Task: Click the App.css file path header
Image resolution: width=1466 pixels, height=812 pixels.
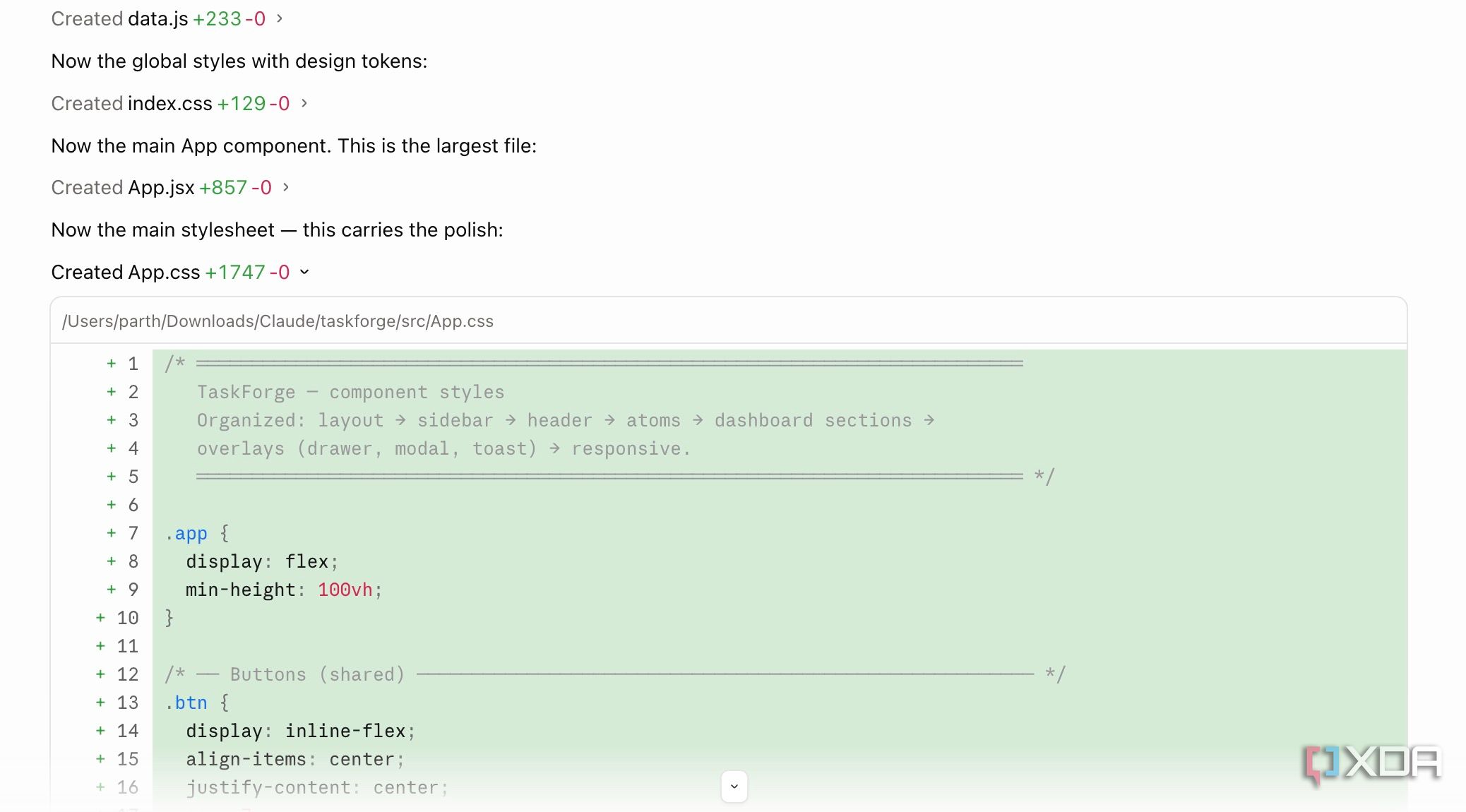Action: tap(278, 321)
